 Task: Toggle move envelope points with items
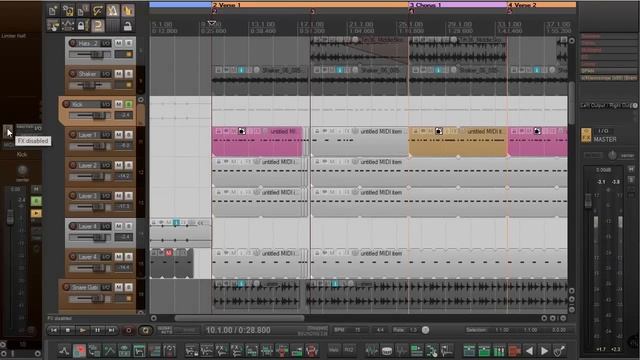[68, 26]
